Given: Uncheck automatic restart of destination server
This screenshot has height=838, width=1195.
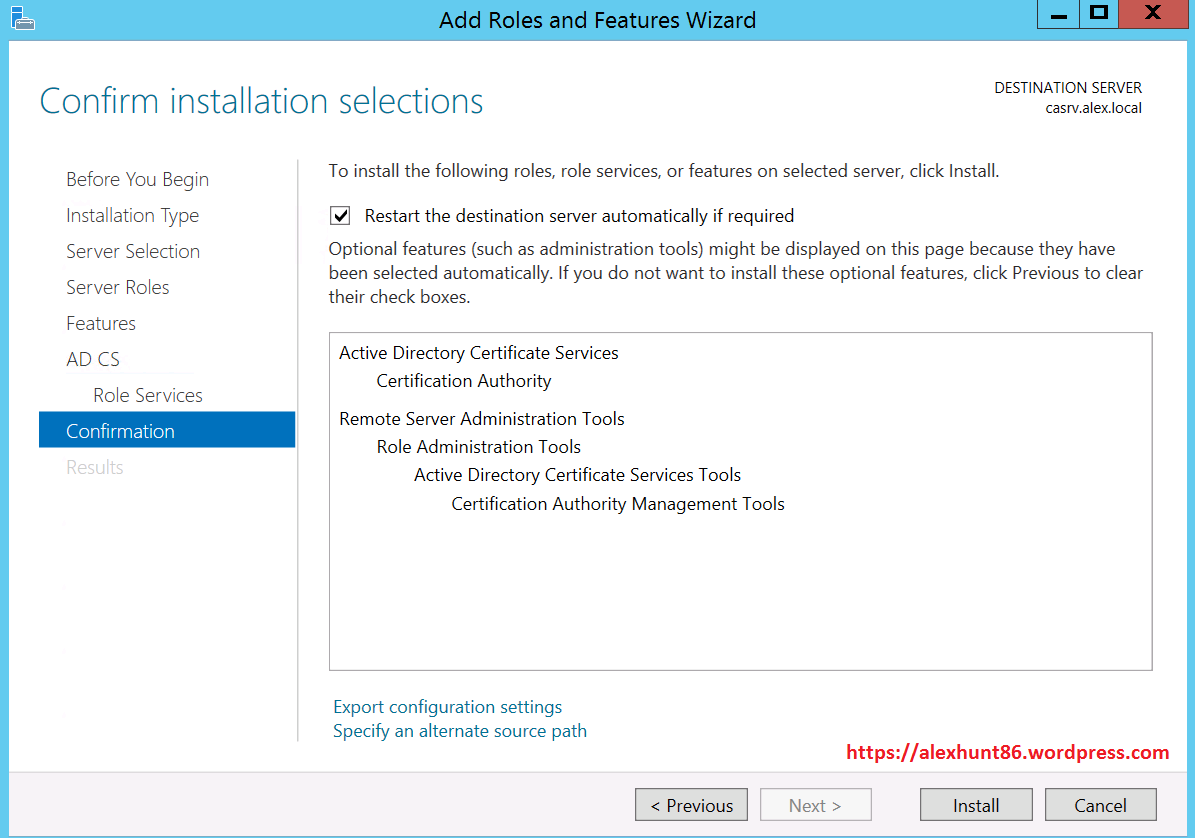Looking at the screenshot, I should [x=341, y=215].
